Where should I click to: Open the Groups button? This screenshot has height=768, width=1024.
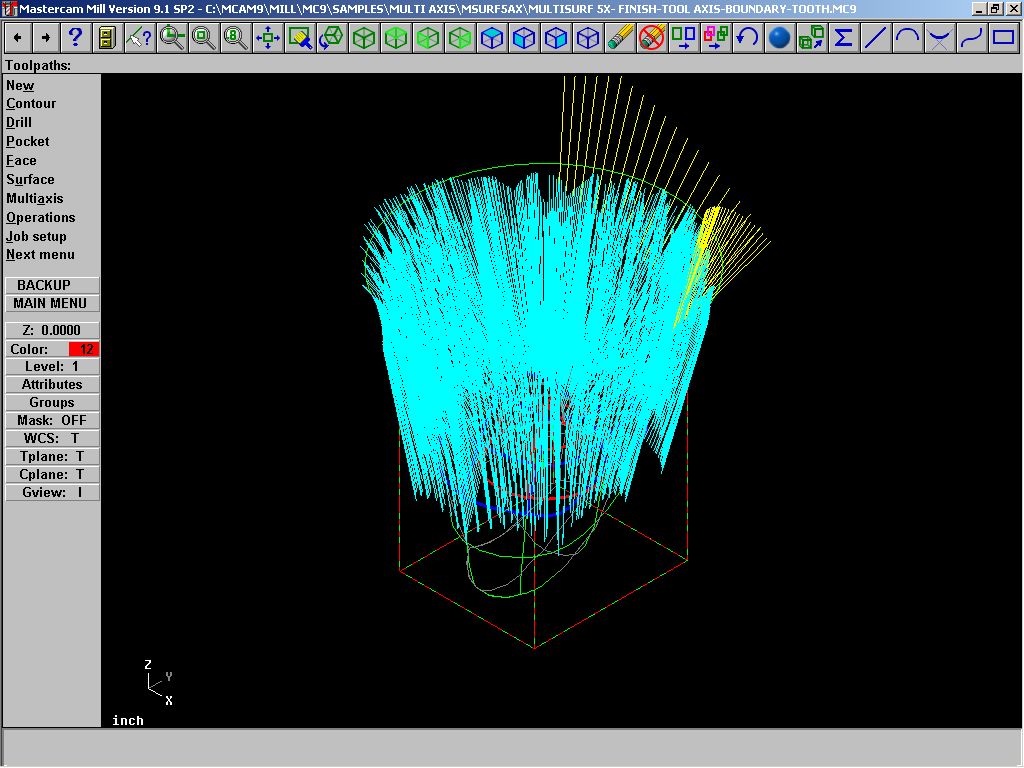tap(52, 403)
